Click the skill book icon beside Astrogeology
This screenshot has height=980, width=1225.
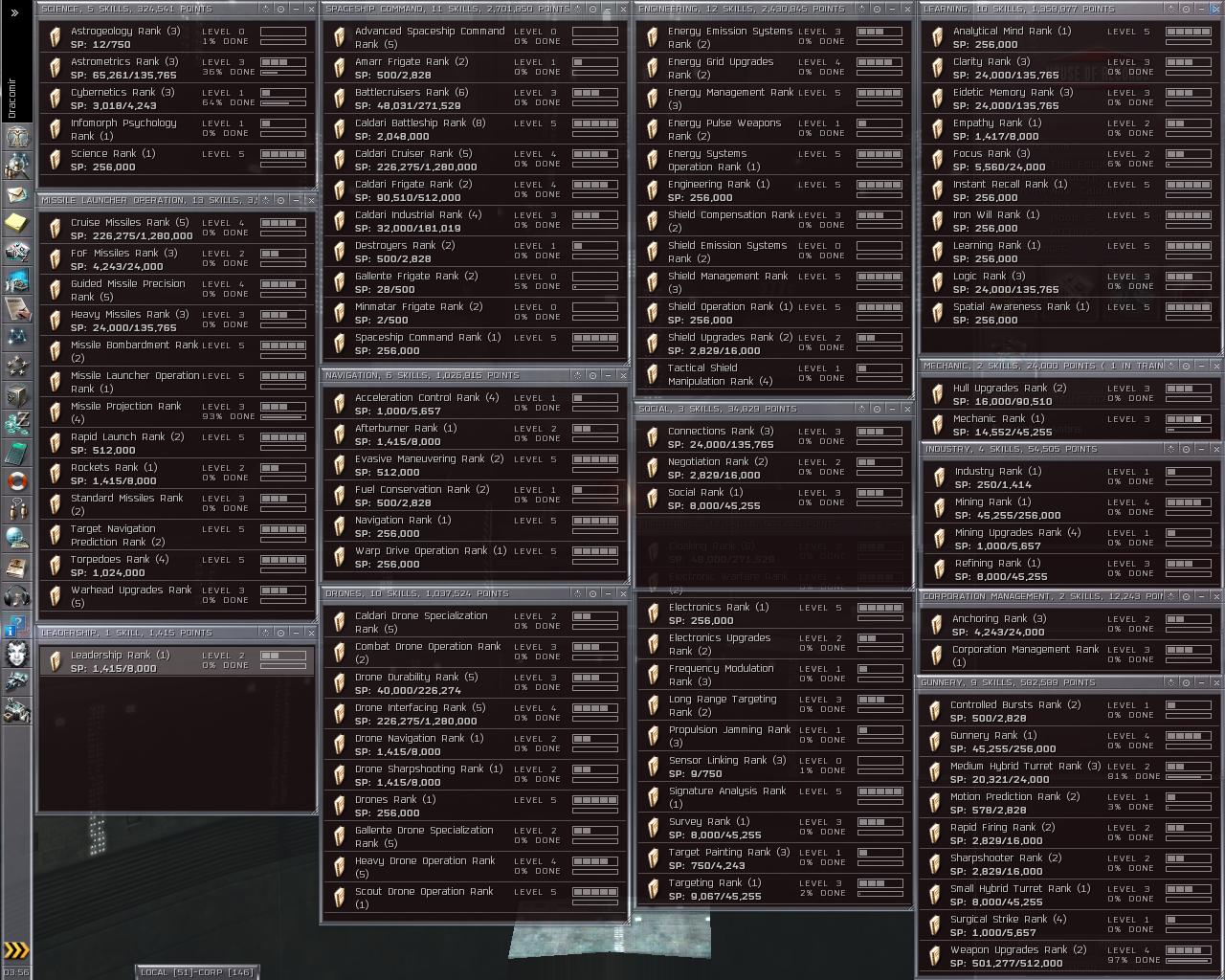click(56, 37)
